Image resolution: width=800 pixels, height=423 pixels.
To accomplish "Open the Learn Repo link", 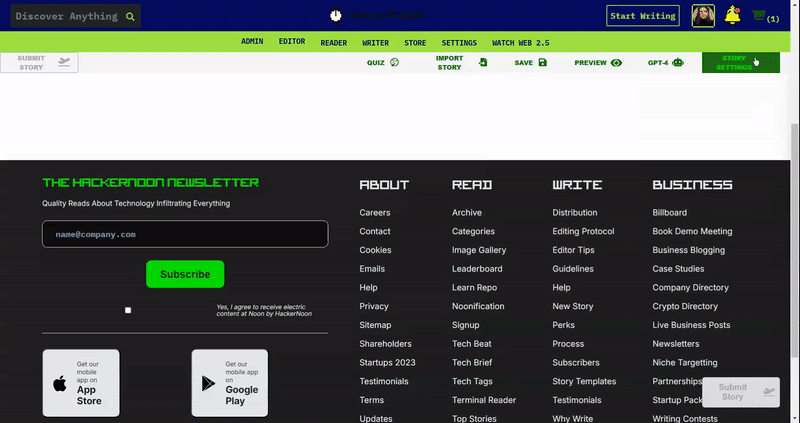I will tap(474, 288).
